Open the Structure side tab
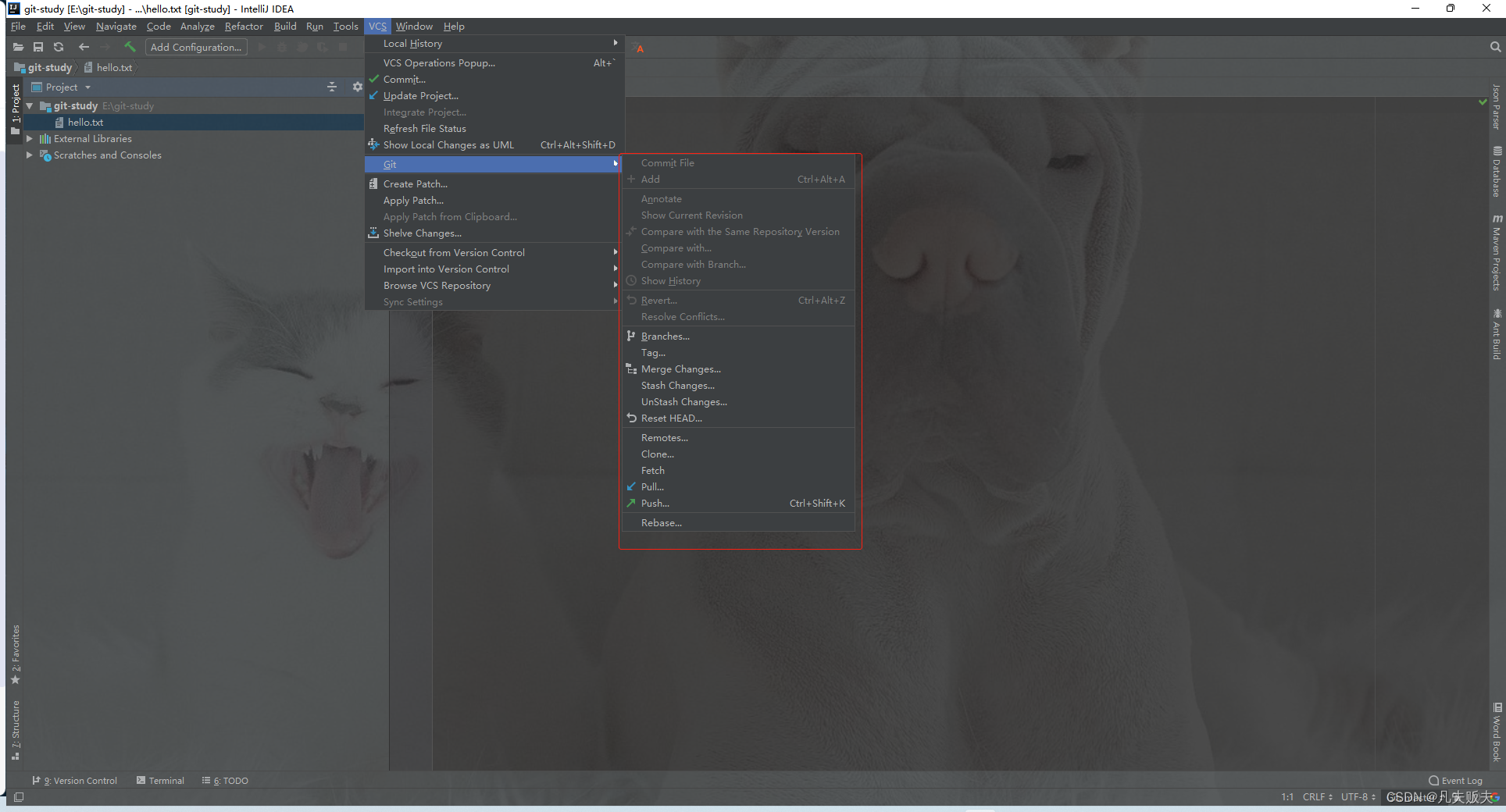This screenshot has height=812, width=1506. (16, 730)
